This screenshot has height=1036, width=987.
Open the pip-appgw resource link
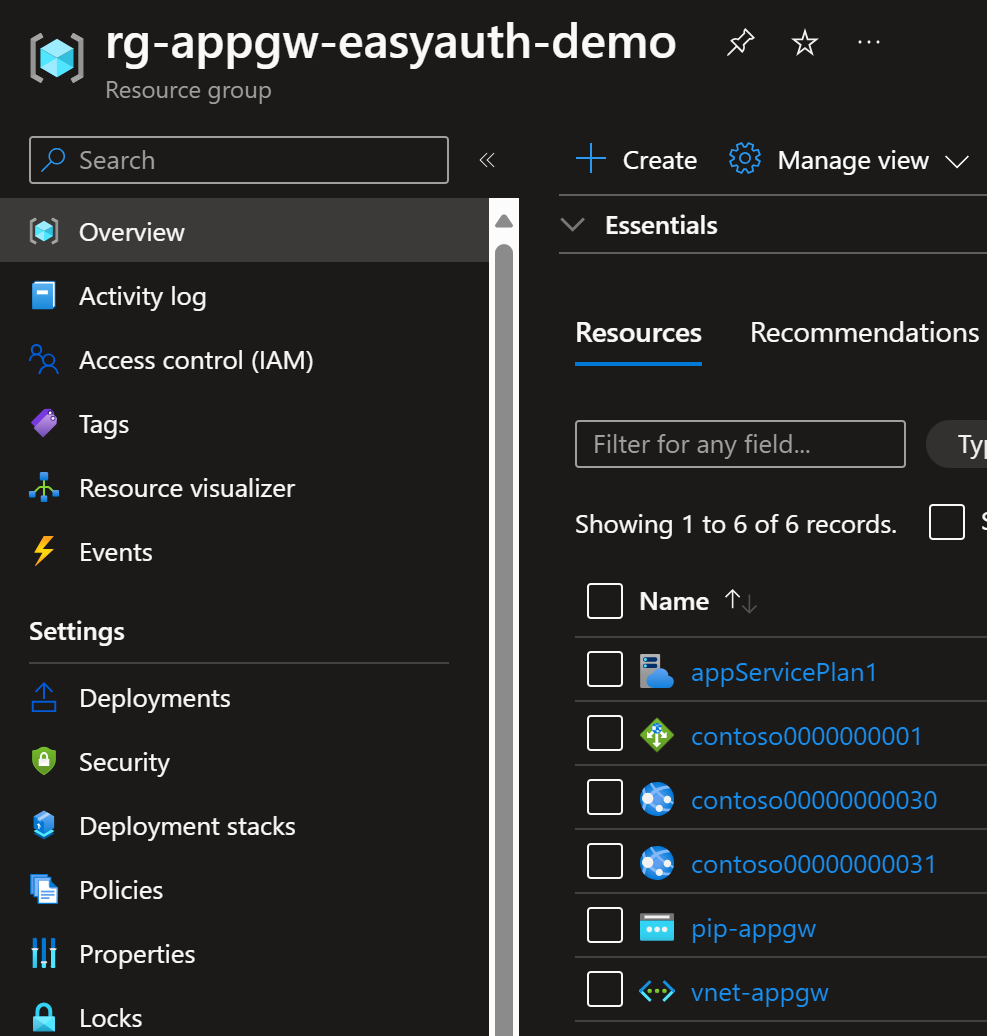(x=753, y=928)
